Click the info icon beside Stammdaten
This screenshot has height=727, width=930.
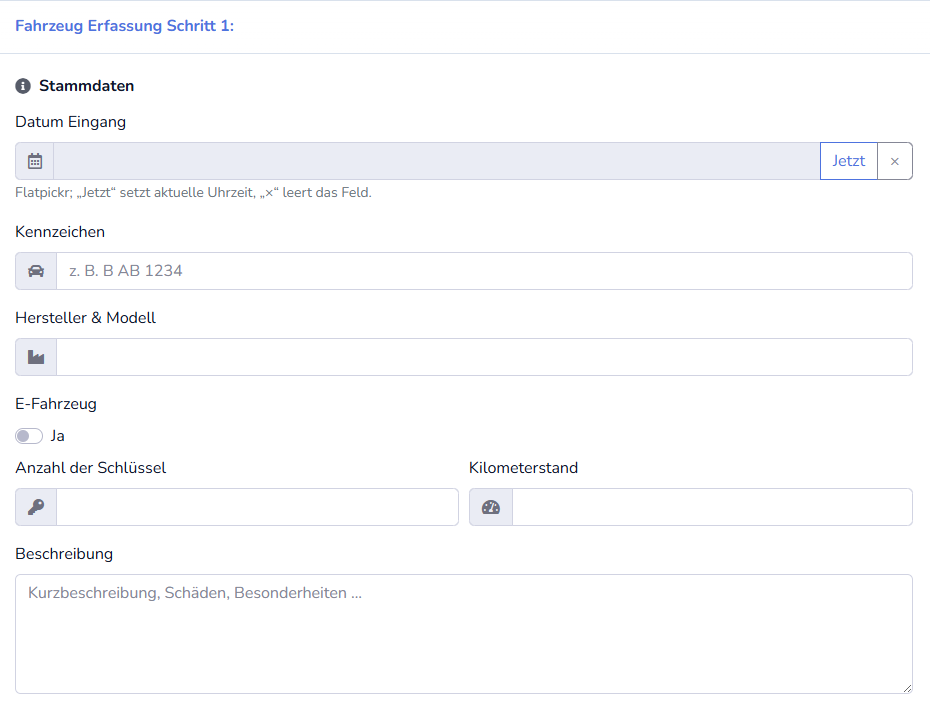pyautogui.click(x=23, y=86)
